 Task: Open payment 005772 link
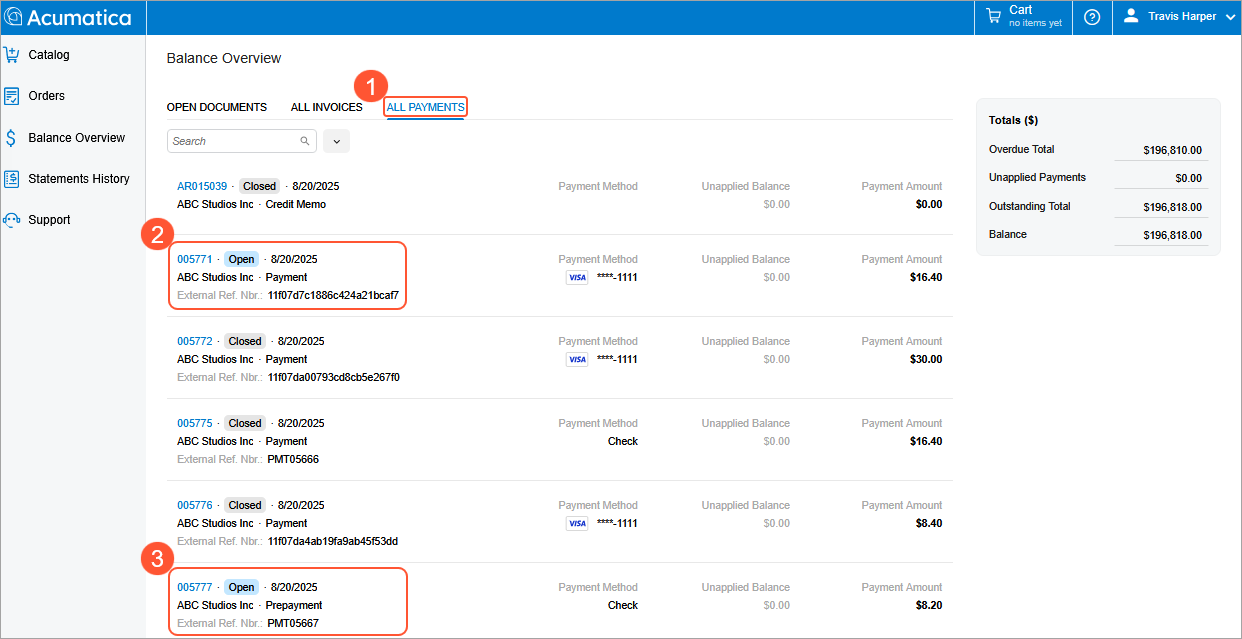194,341
